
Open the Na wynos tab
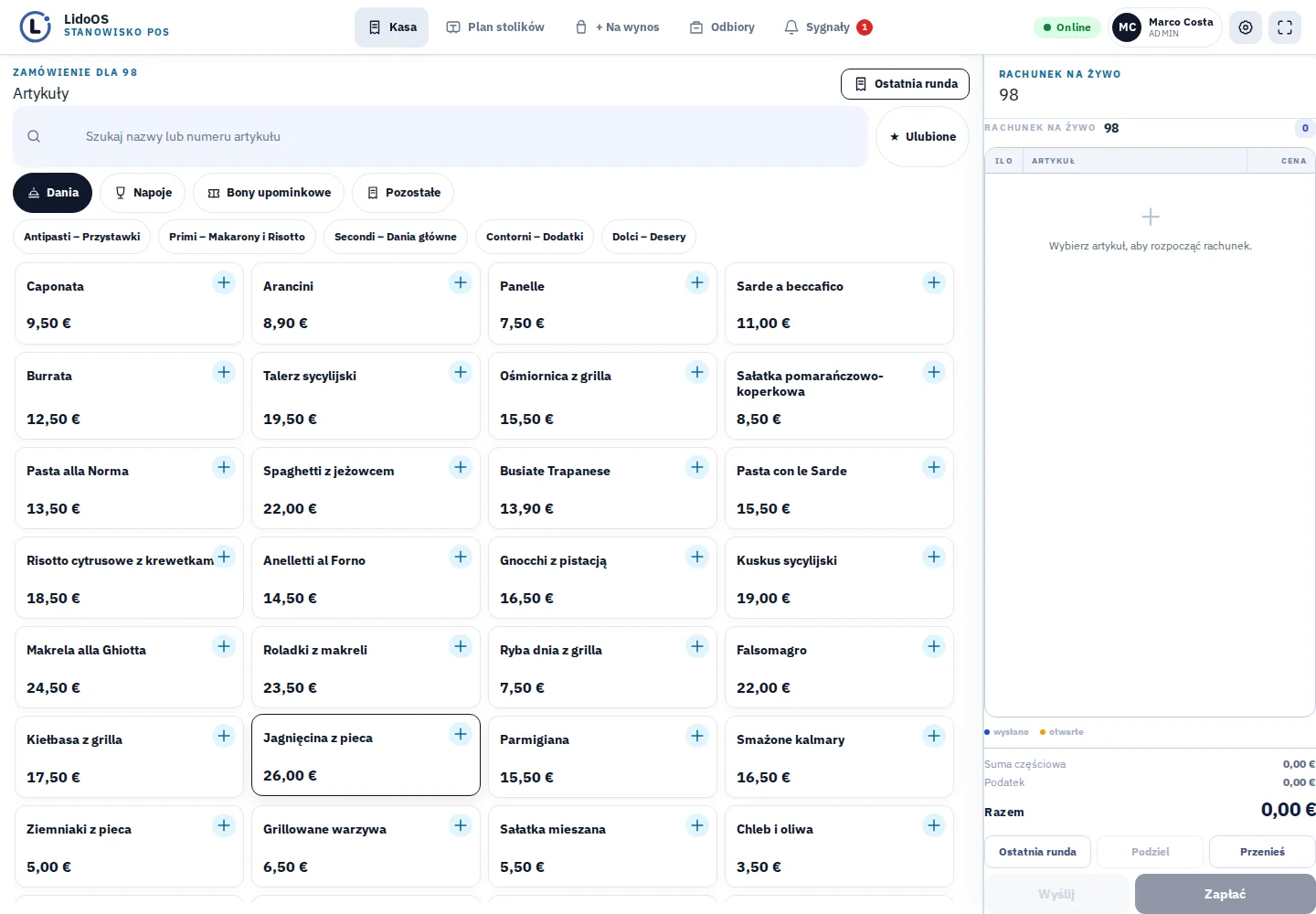click(617, 27)
